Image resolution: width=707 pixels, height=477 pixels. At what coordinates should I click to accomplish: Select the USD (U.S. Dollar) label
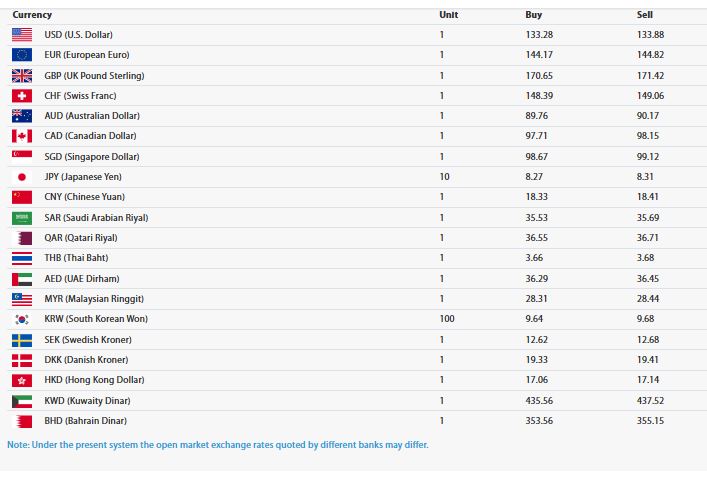point(78,35)
